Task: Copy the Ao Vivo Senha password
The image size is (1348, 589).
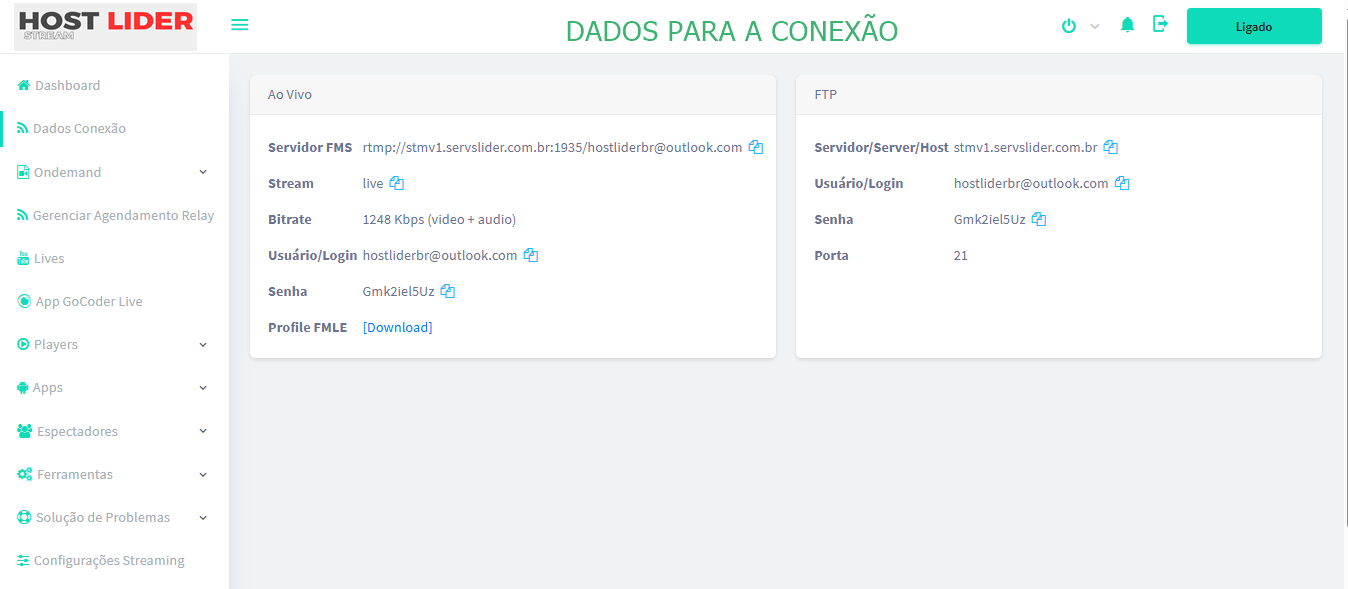Action: pyautogui.click(x=448, y=291)
